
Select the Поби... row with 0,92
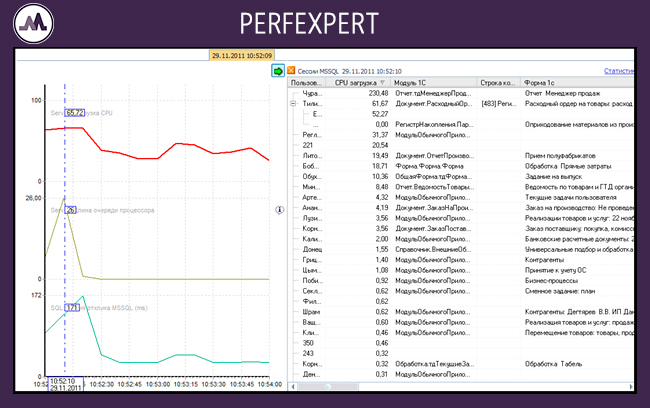(461, 280)
